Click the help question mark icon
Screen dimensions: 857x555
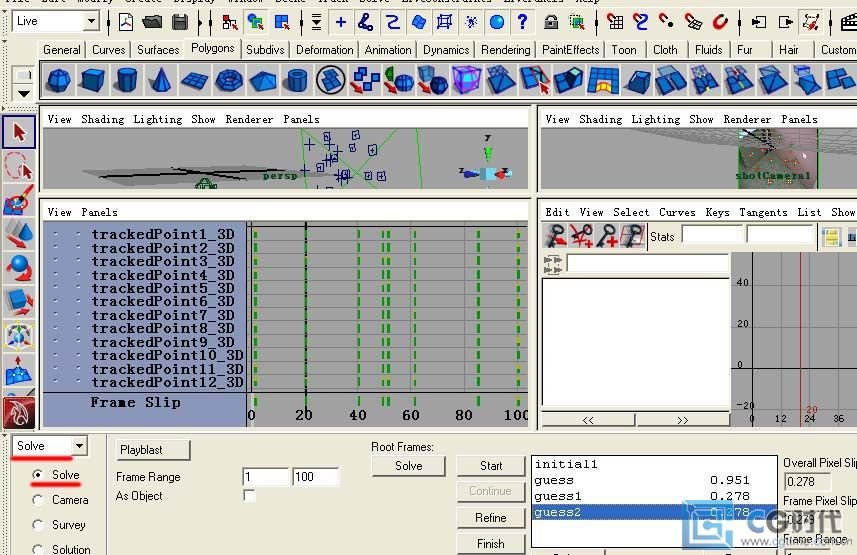(523, 22)
